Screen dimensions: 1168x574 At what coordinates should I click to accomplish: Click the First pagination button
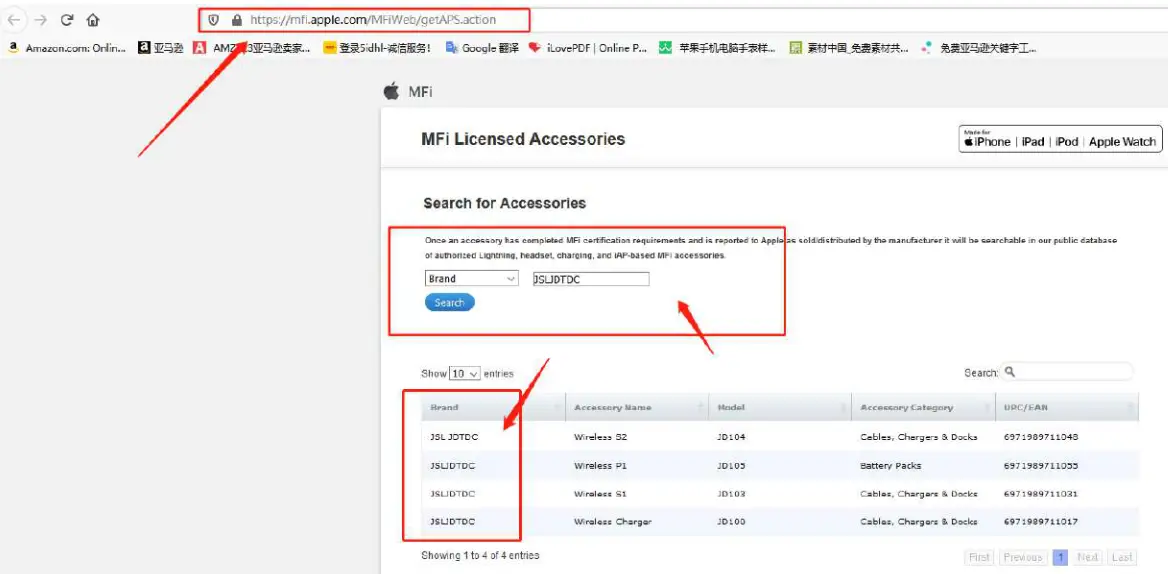(980, 557)
